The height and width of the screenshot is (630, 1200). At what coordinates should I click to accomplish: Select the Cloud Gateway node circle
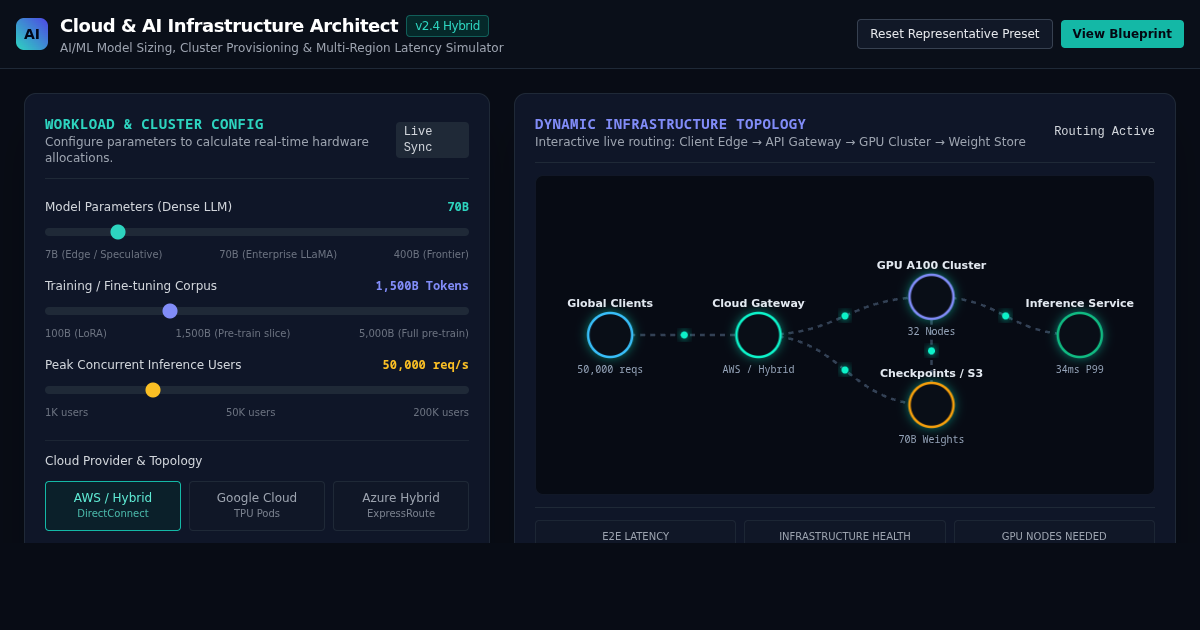click(x=758, y=335)
